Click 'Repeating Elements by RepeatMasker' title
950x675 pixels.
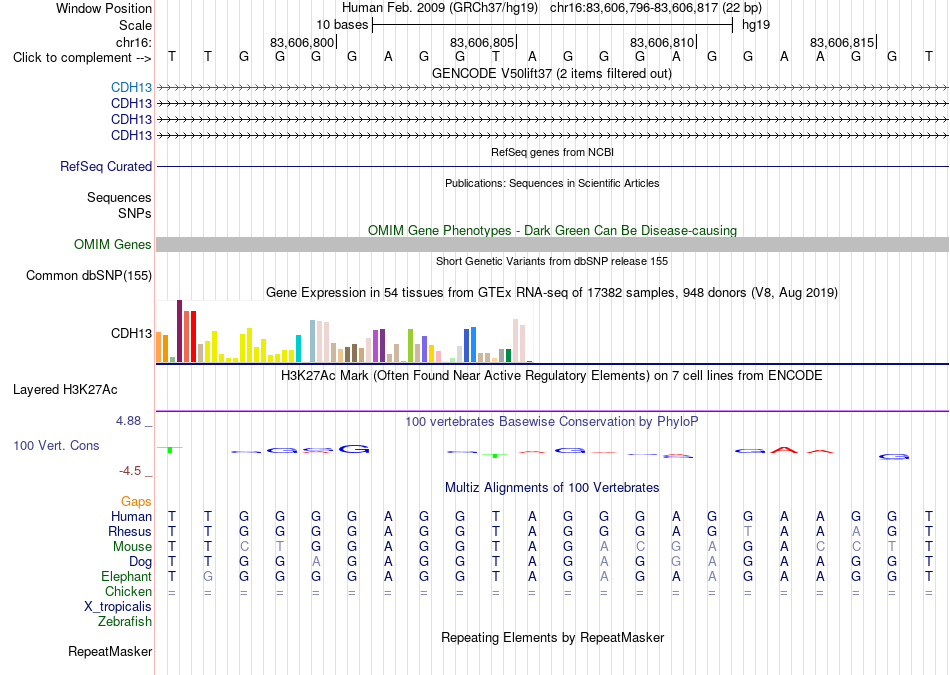[x=552, y=637]
